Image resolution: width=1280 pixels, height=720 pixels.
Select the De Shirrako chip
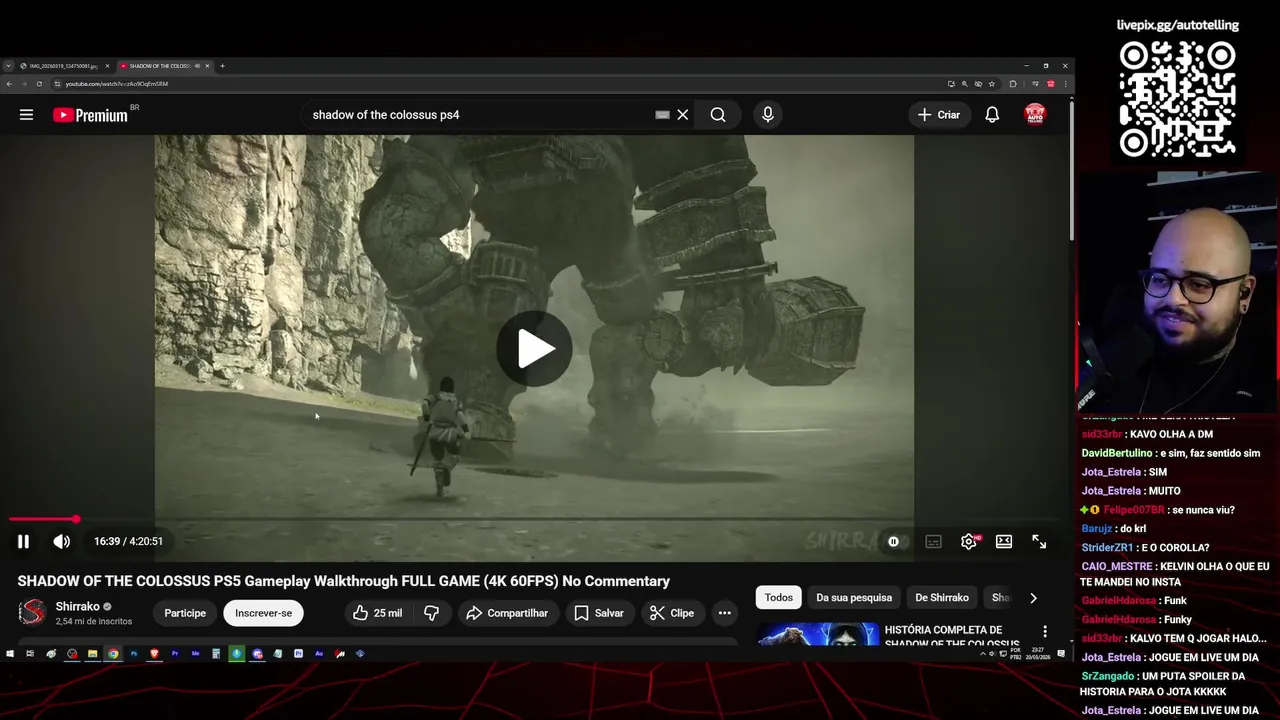pos(942,598)
